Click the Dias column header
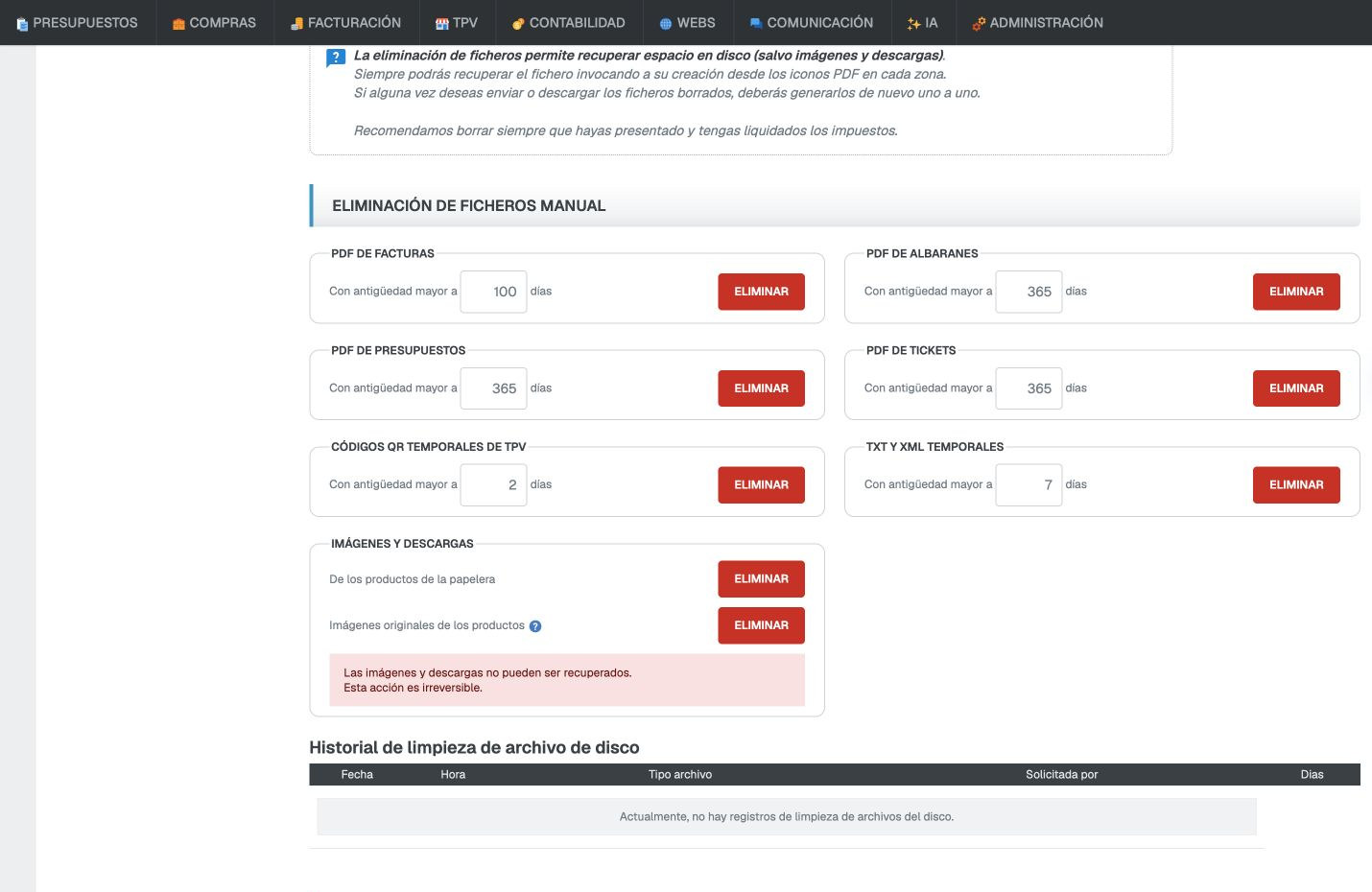The image size is (1372, 892). pos(1312,775)
